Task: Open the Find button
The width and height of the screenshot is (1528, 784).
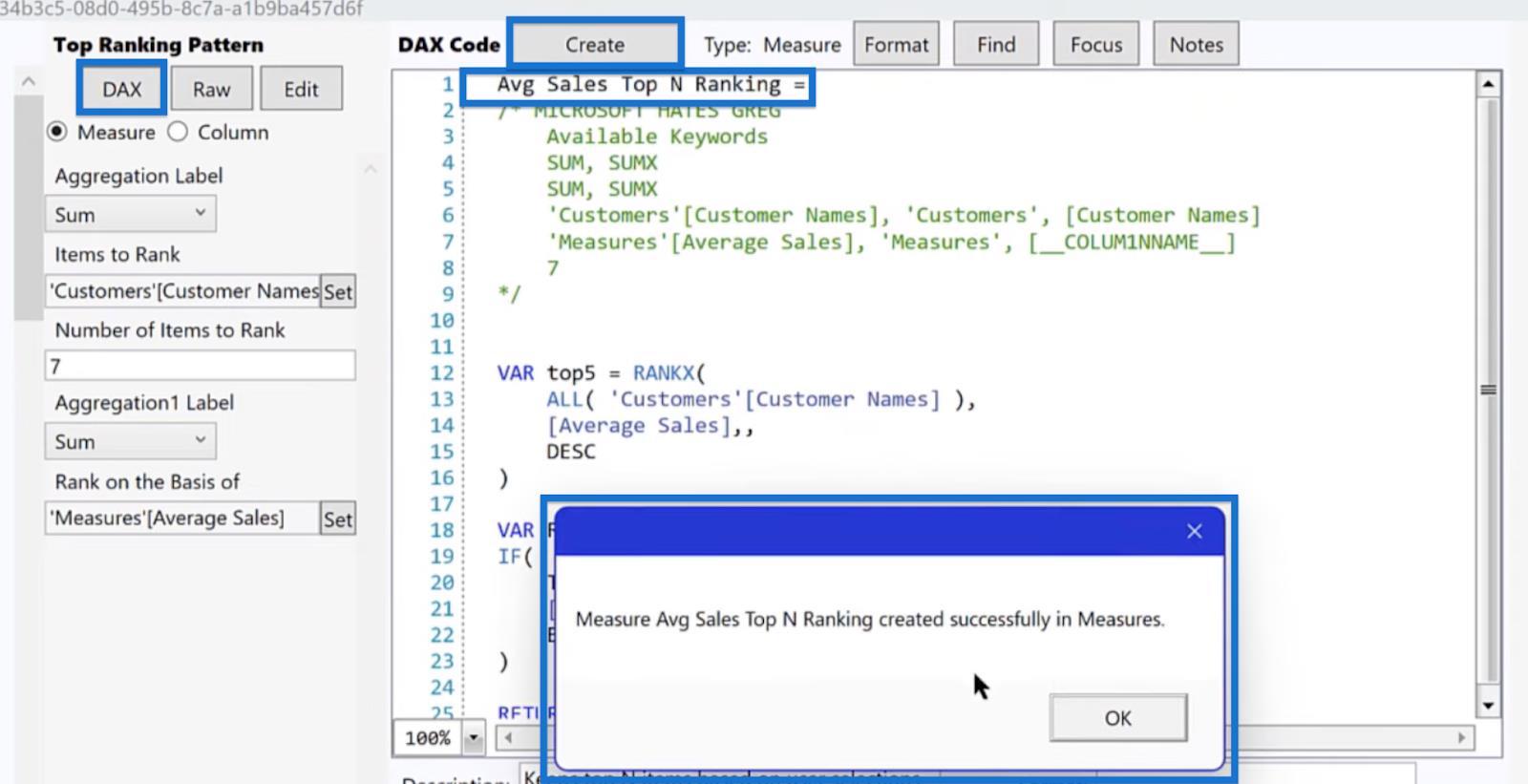Action: [996, 44]
